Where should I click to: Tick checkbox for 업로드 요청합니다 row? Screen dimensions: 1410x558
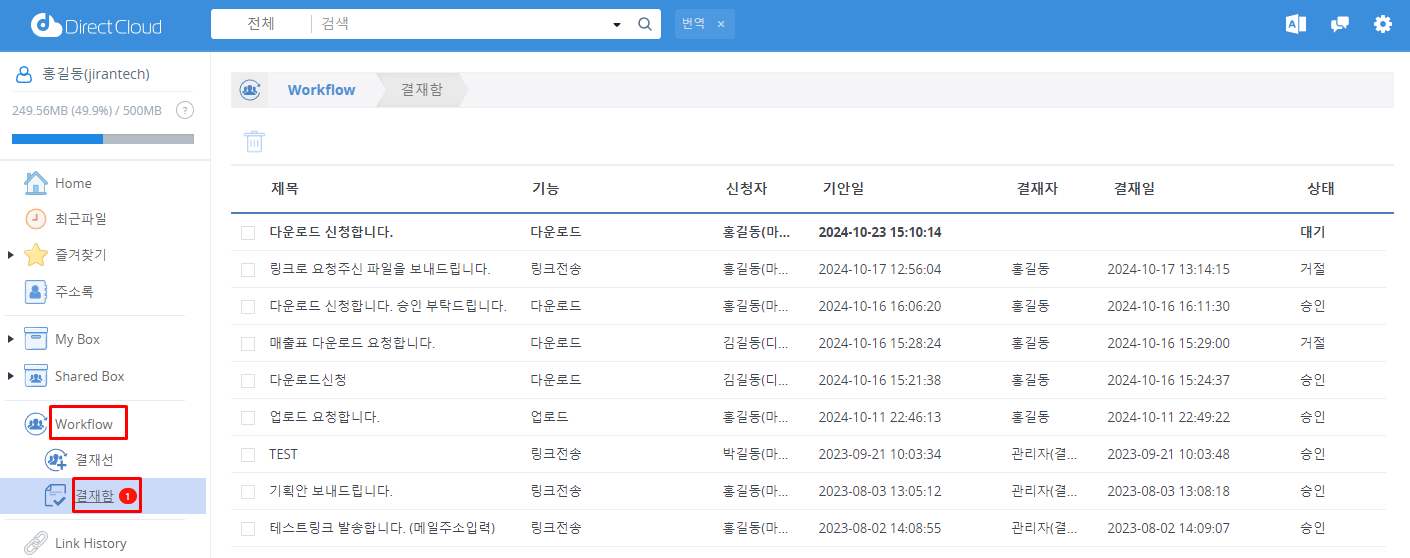[248, 418]
